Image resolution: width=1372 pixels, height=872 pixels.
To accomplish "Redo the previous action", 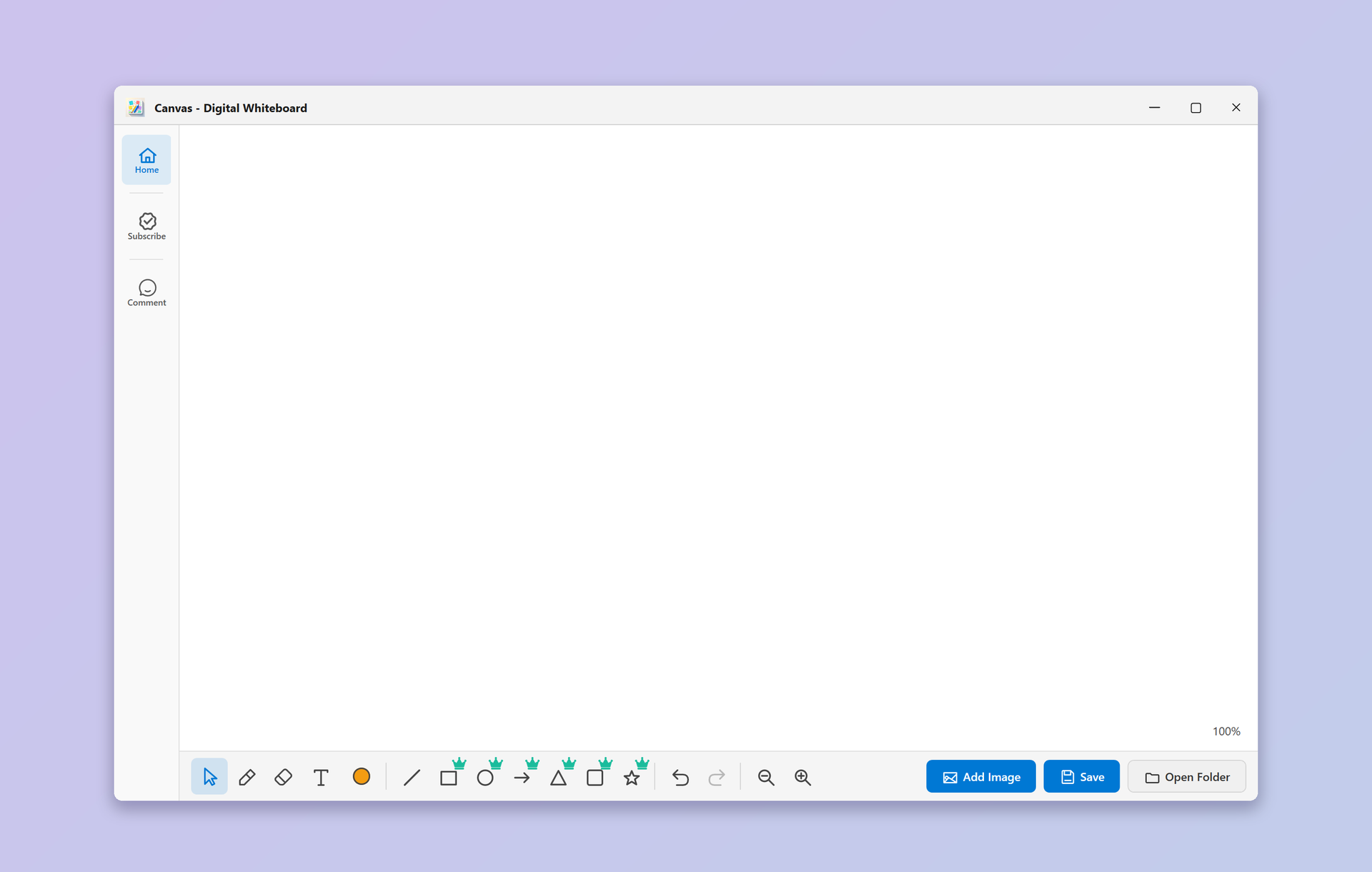I will pyautogui.click(x=717, y=777).
